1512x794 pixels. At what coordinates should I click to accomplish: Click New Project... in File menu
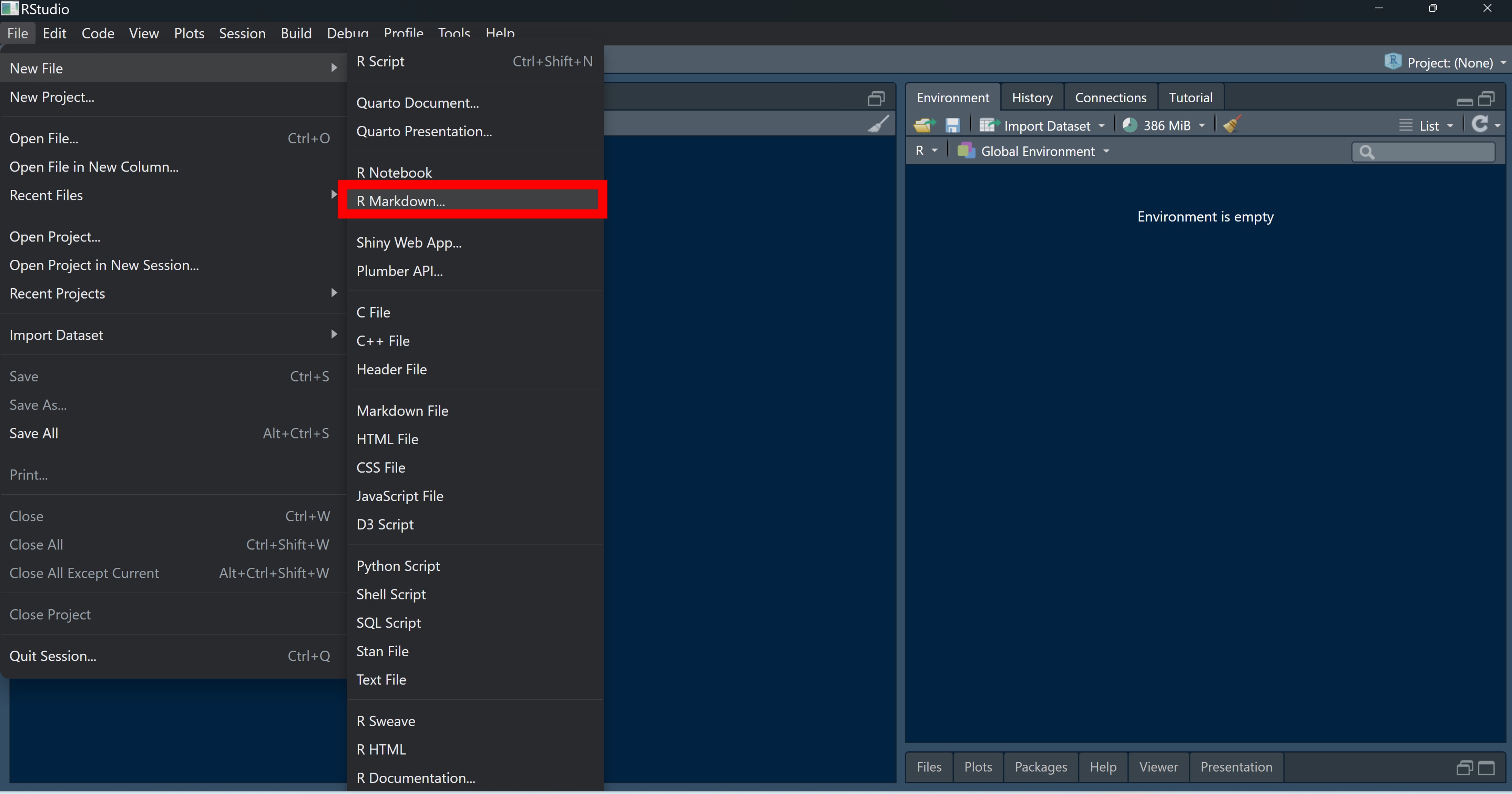point(173,97)
